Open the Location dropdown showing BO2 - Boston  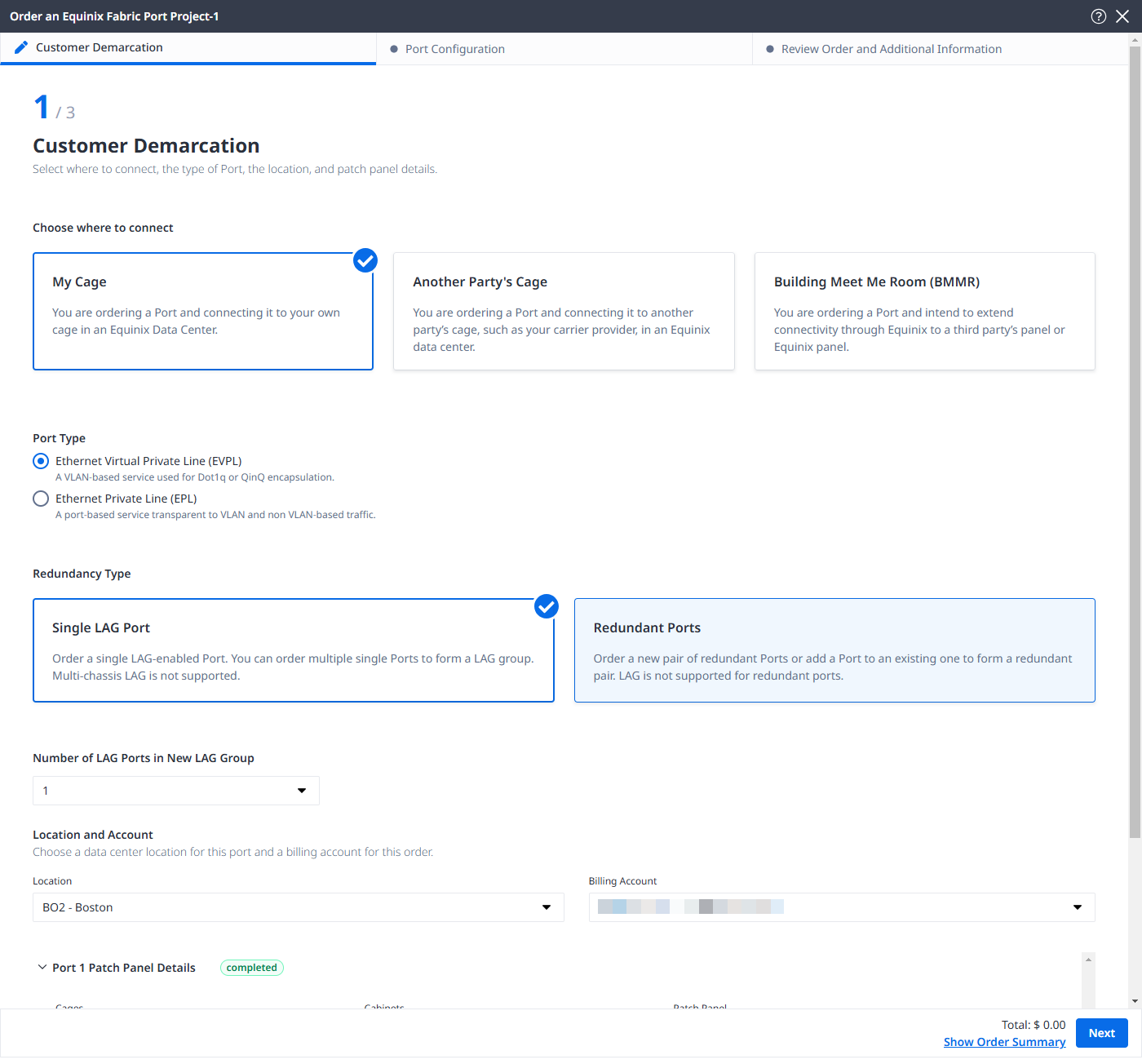point(299,907)
